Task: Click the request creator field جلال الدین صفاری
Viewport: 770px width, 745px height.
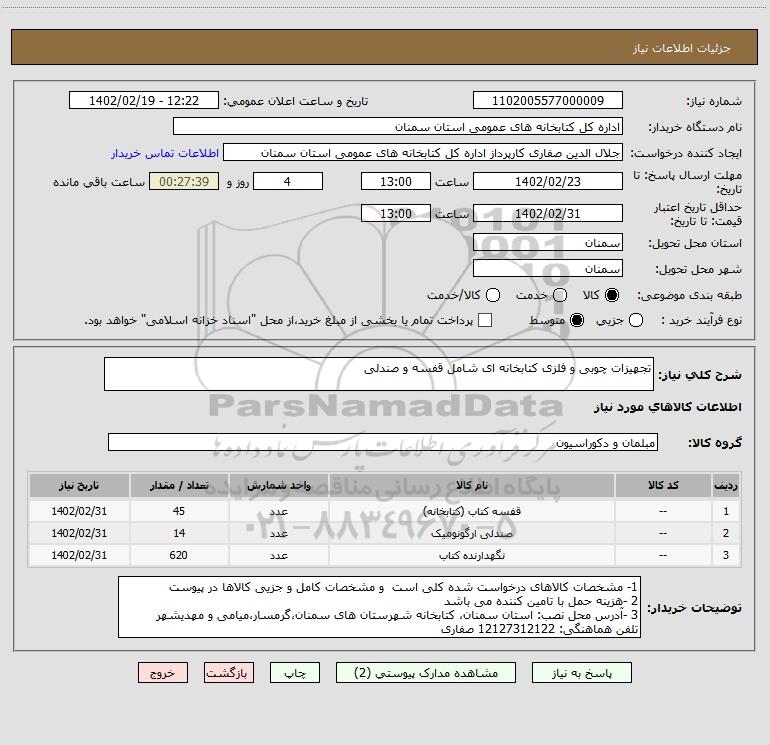Action: tap(423, 153)
